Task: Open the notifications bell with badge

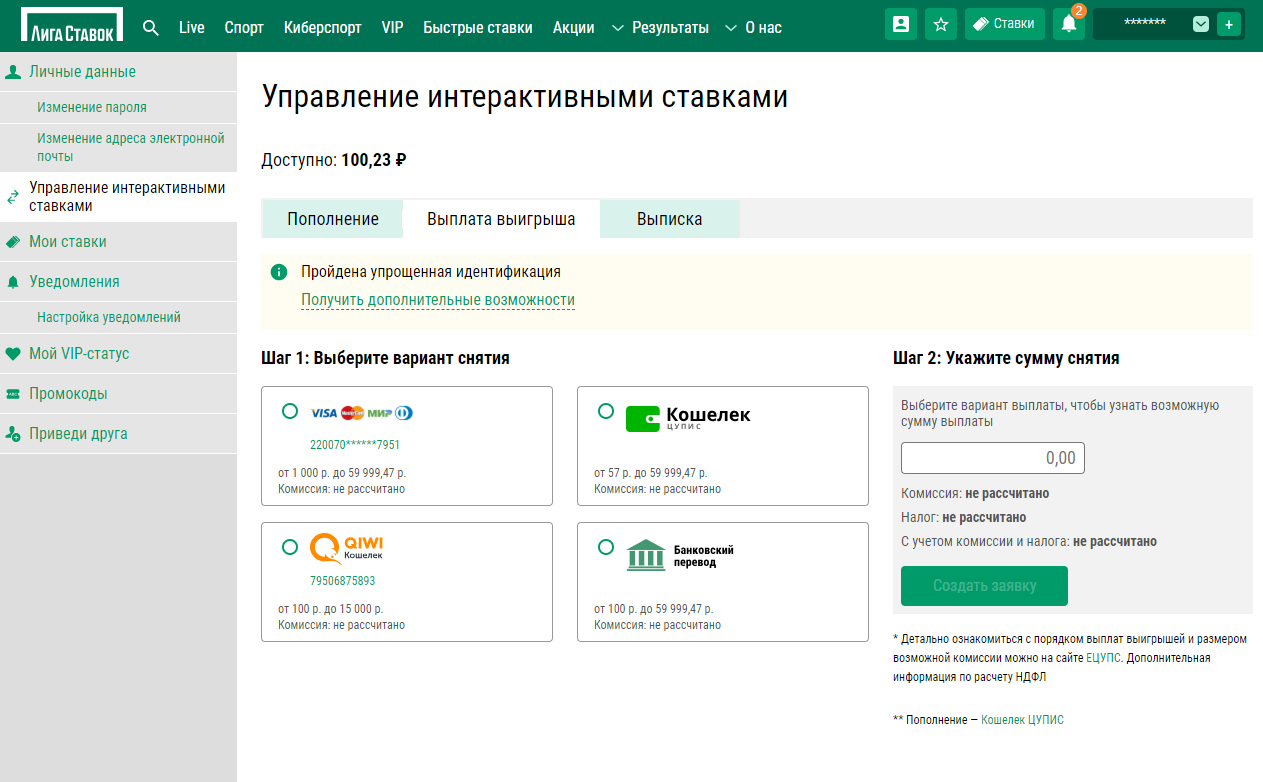Action: pos(1069,24)
